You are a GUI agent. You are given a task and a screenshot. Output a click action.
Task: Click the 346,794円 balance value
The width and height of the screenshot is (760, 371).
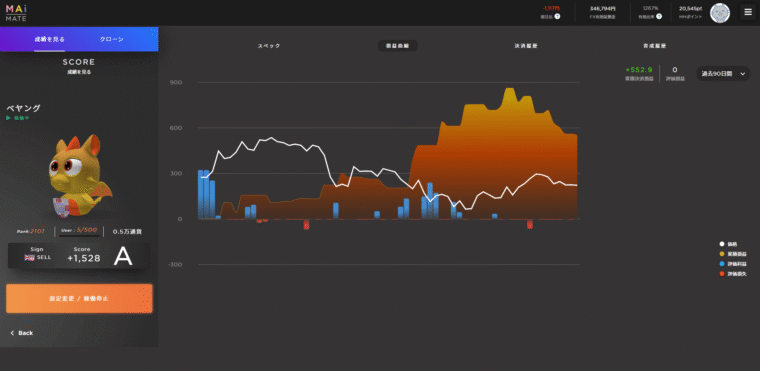[602, 9]
